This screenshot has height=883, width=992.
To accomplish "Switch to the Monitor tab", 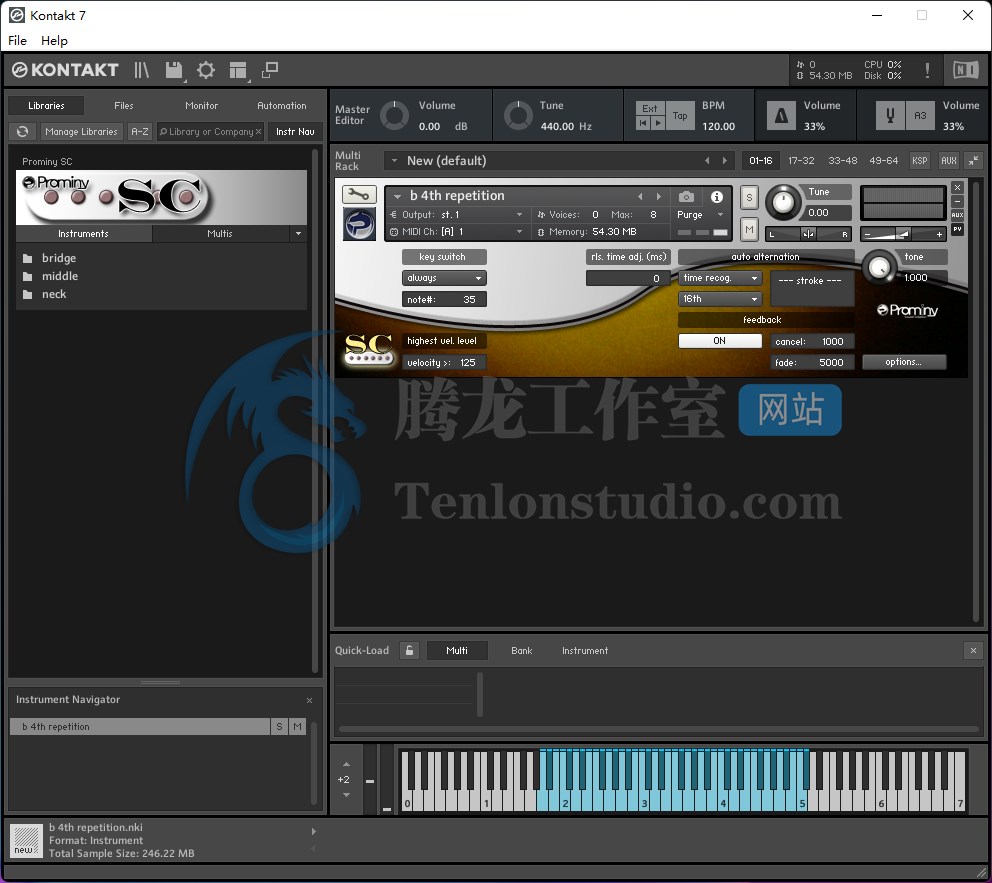I will click(x=201, y=106).
